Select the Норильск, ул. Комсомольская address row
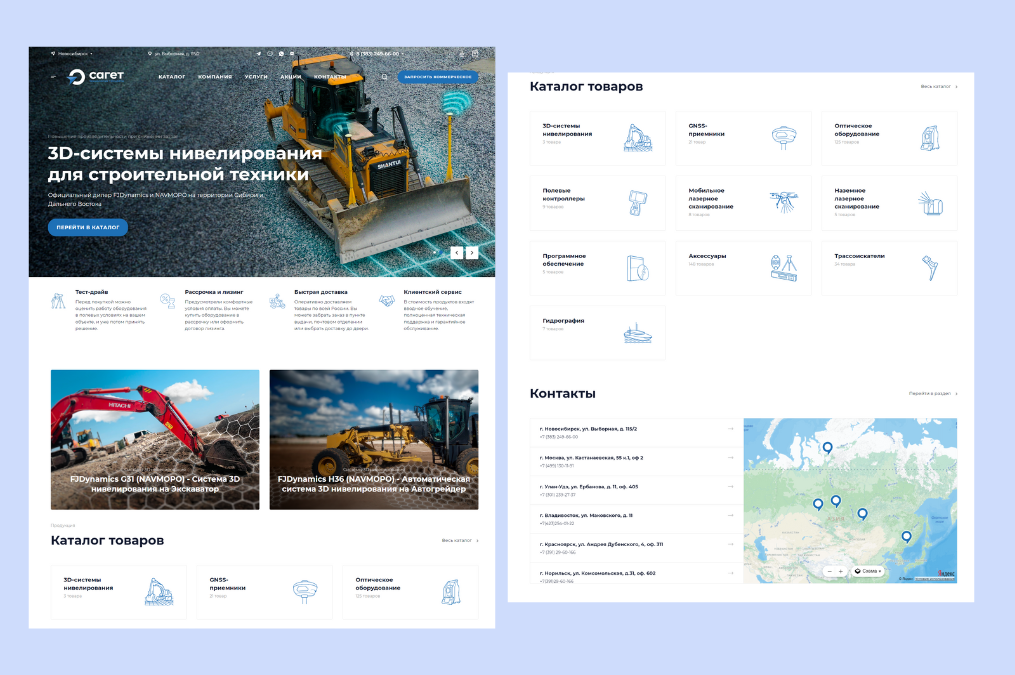The width and height of the screenshot is (1015, 675). 637,575
